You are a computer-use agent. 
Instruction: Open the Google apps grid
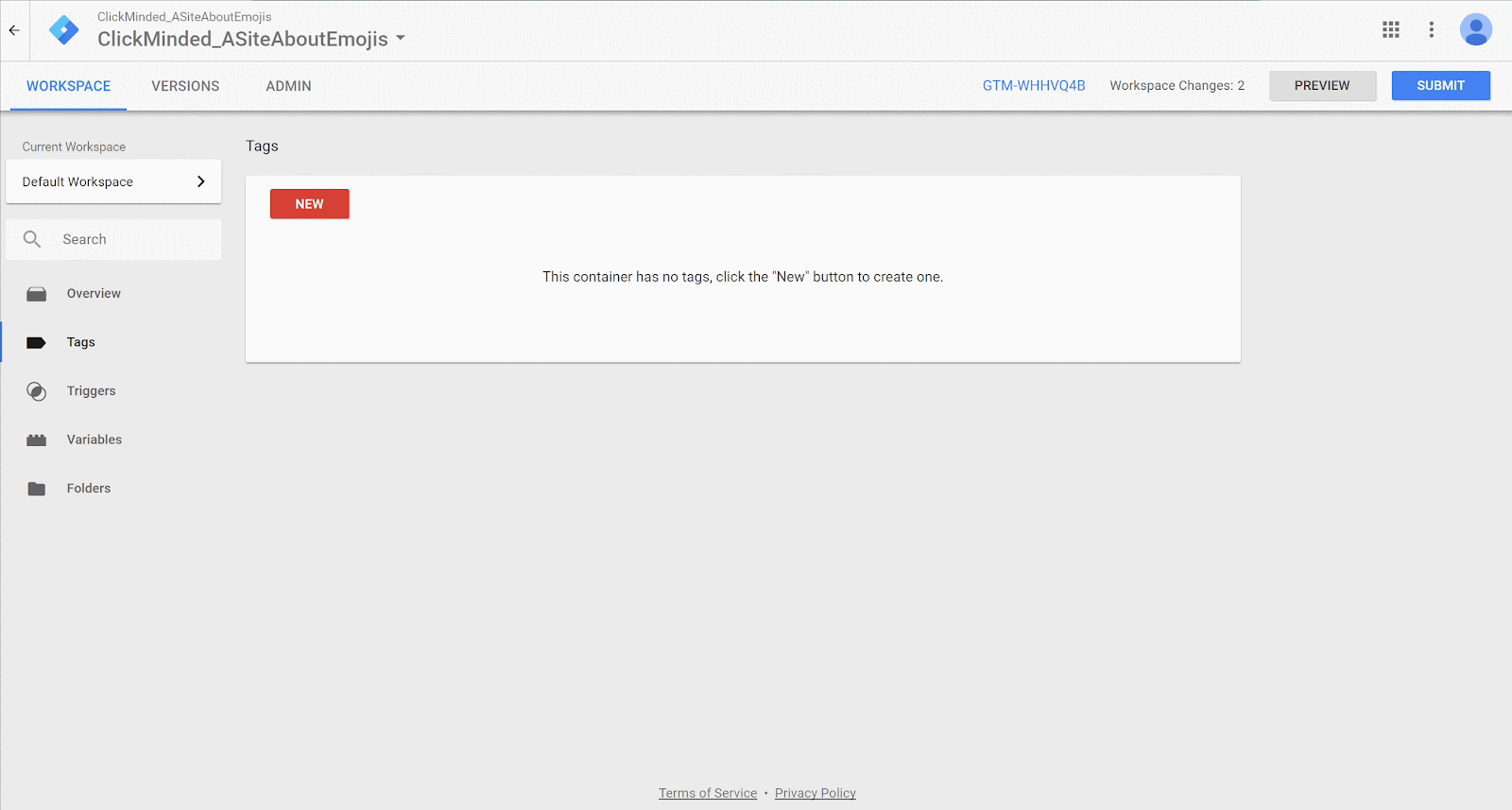(x=1390, y=30)
